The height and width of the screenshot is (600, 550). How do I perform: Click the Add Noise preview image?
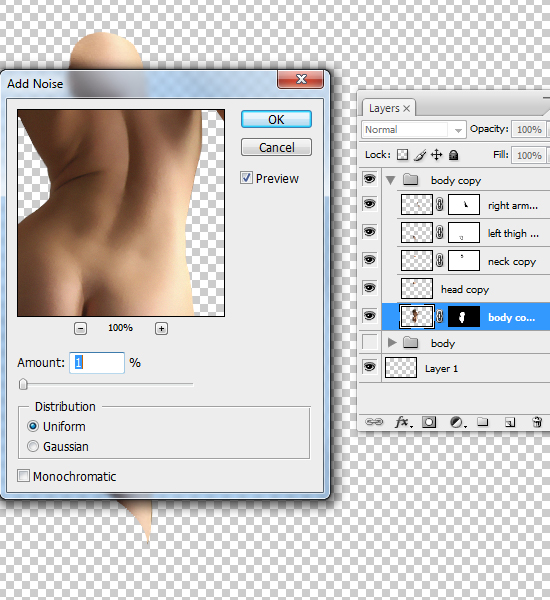[121, 213]
